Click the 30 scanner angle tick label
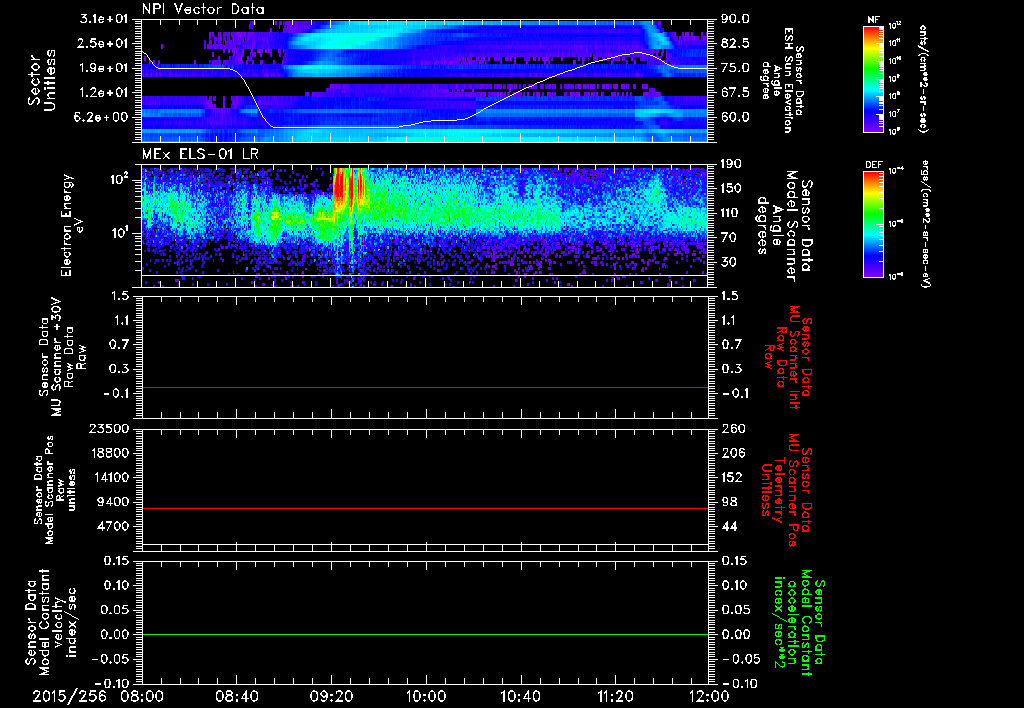The width and height of the screenshot is (1024, 708). pyautogui.click(x=728, y=262)
